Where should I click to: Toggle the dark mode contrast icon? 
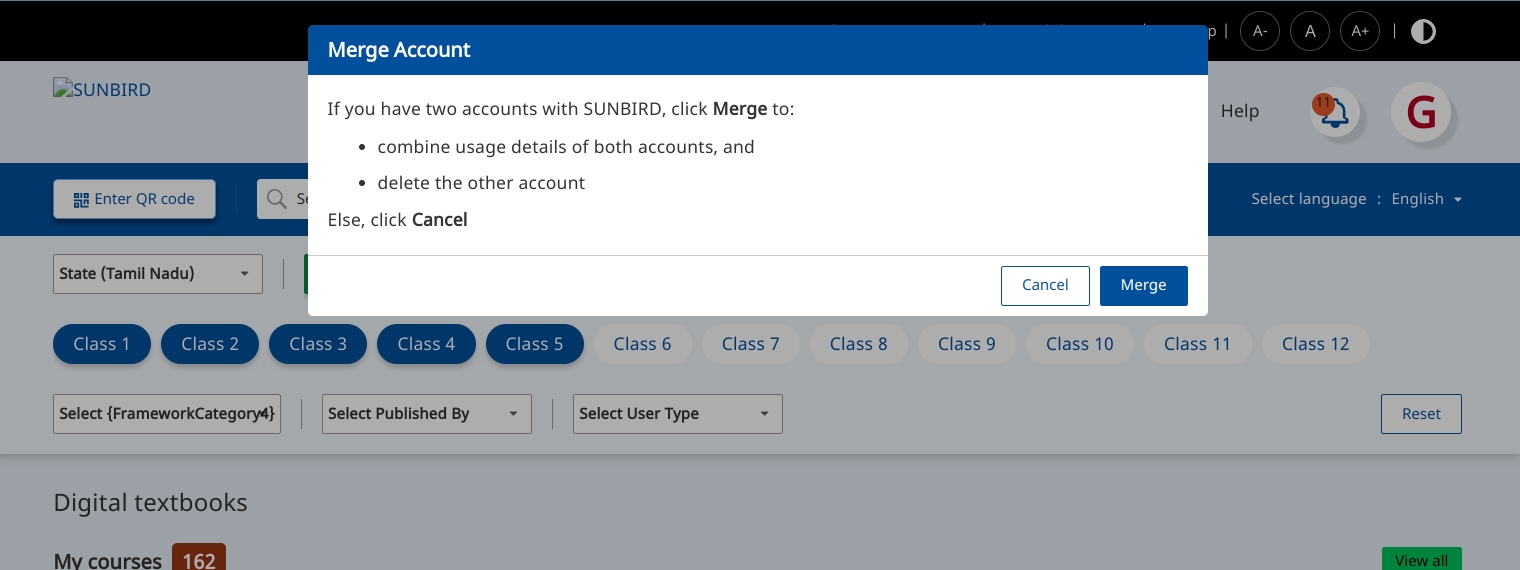coord(1423,31)
